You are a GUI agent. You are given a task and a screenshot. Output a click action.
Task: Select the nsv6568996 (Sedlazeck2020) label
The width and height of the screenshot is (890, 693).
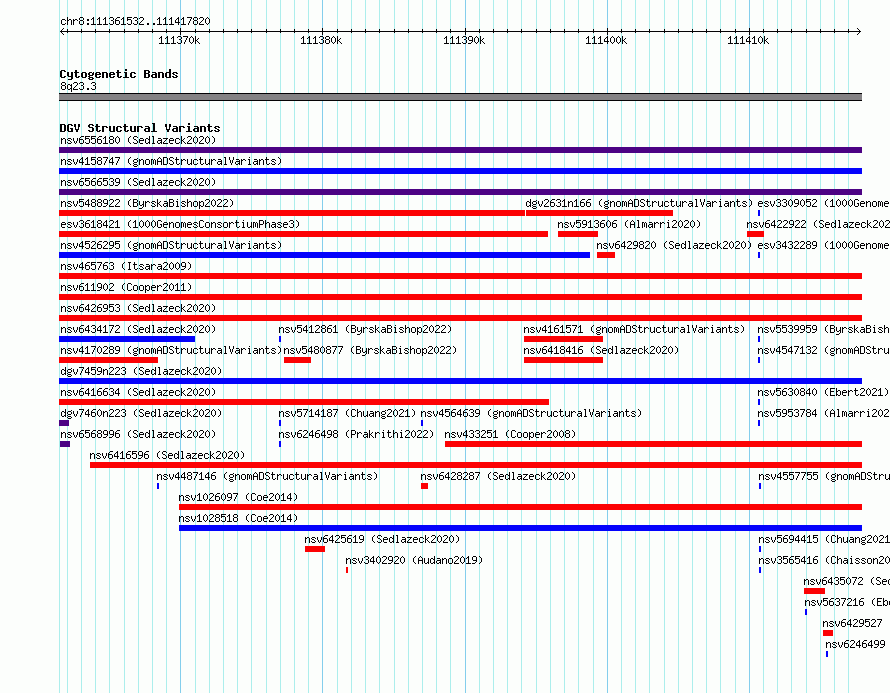(x=138, y=434)
